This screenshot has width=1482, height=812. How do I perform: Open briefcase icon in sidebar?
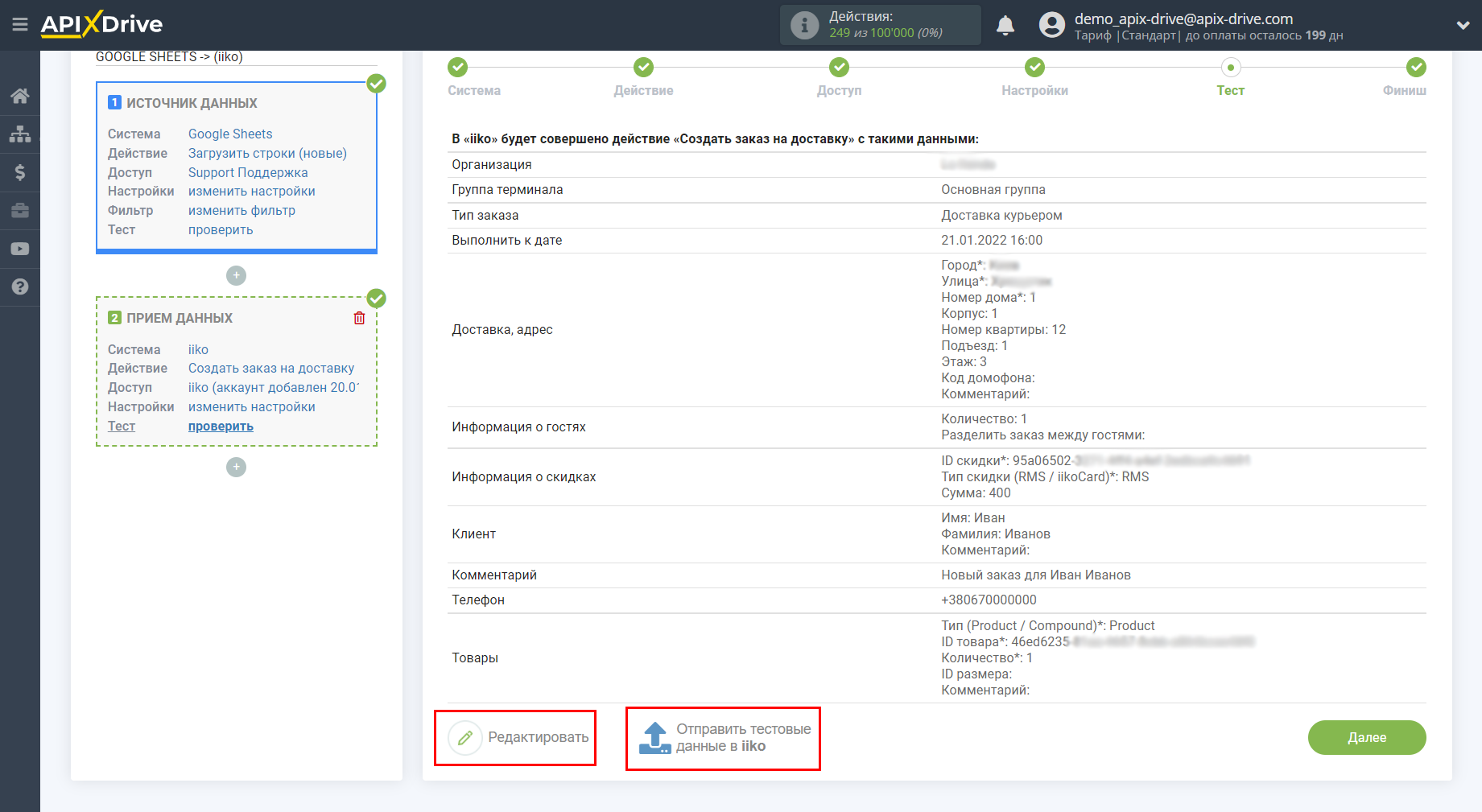pos(20,211)
